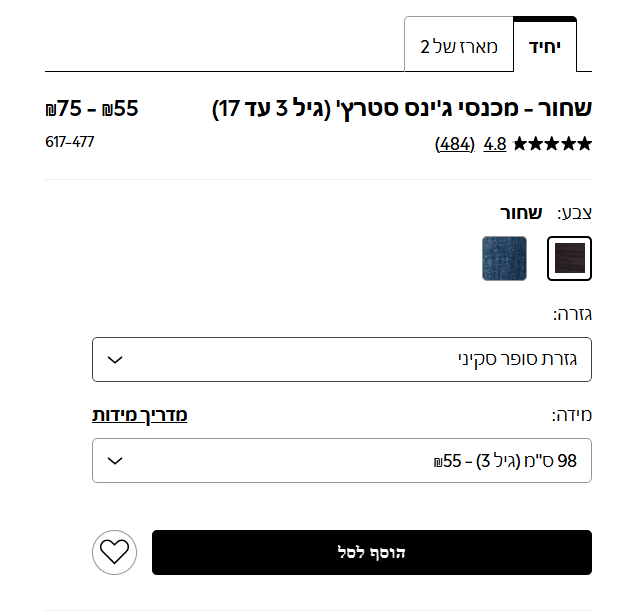Open the size dropdown showing 98 ס"מ
644x615 pixels.
tap(342, 461)
